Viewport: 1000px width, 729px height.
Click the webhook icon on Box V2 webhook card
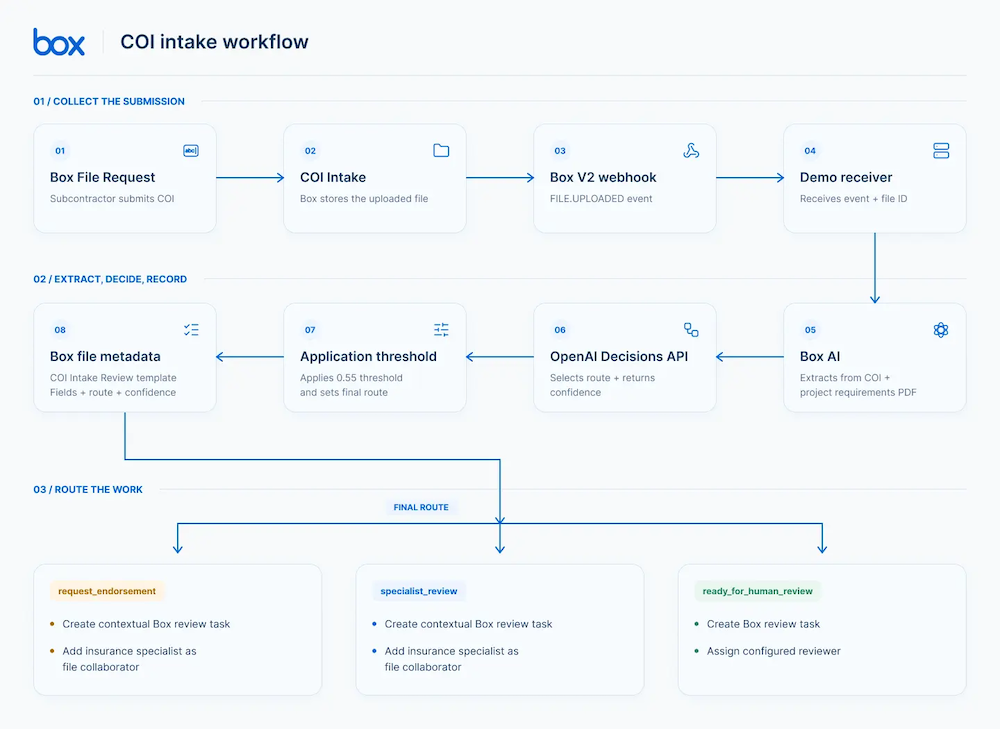click(691, 151)
